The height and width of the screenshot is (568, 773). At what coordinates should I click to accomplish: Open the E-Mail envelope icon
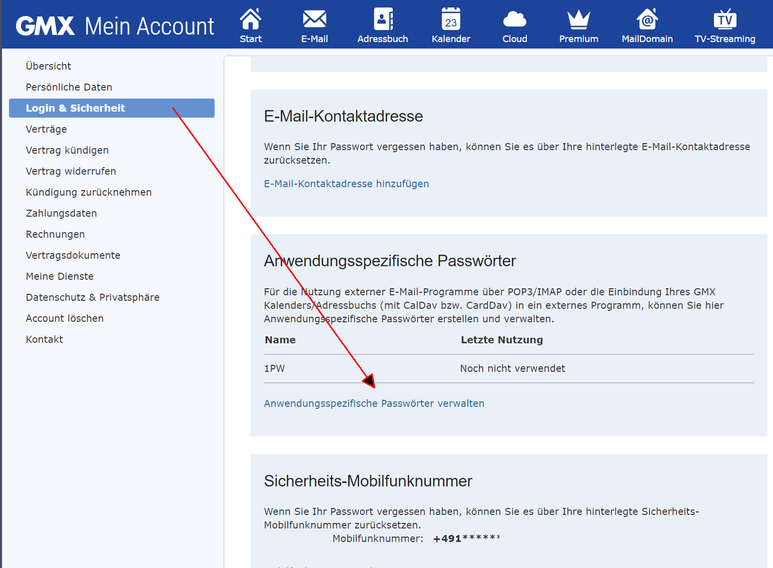tap(315, 20)
